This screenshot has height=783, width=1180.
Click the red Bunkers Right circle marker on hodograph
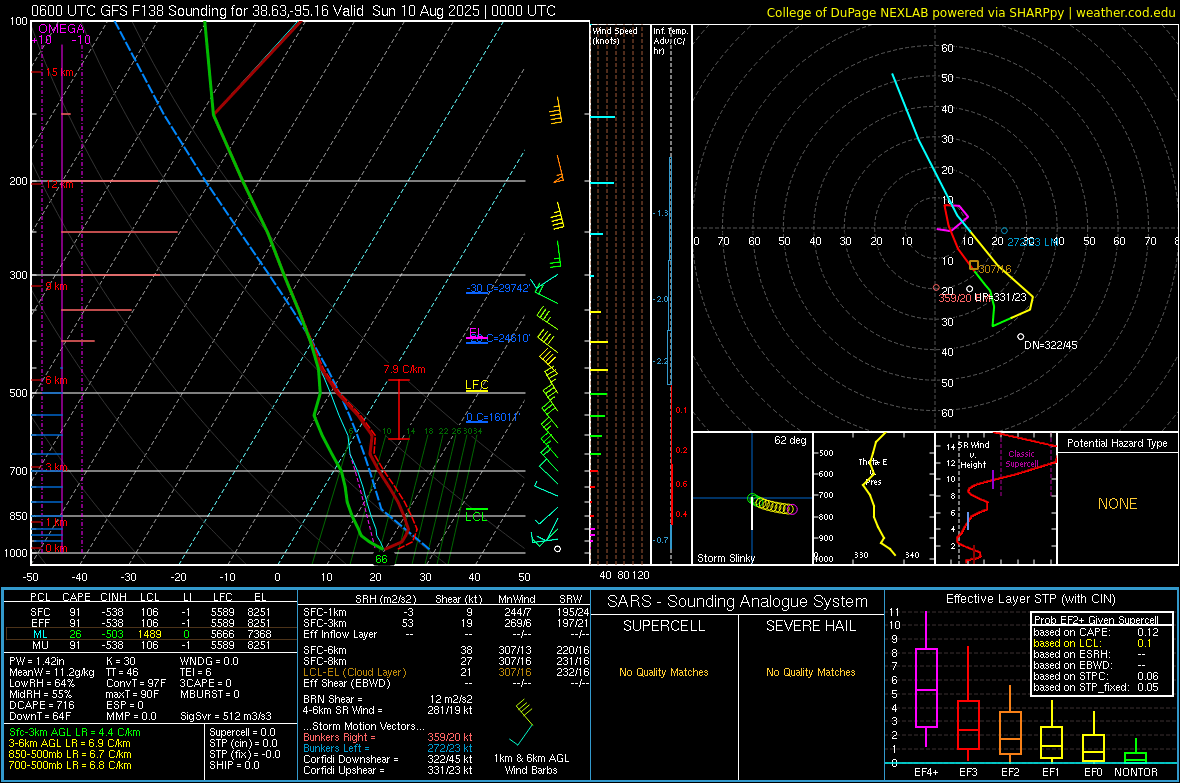coord(937,288)
